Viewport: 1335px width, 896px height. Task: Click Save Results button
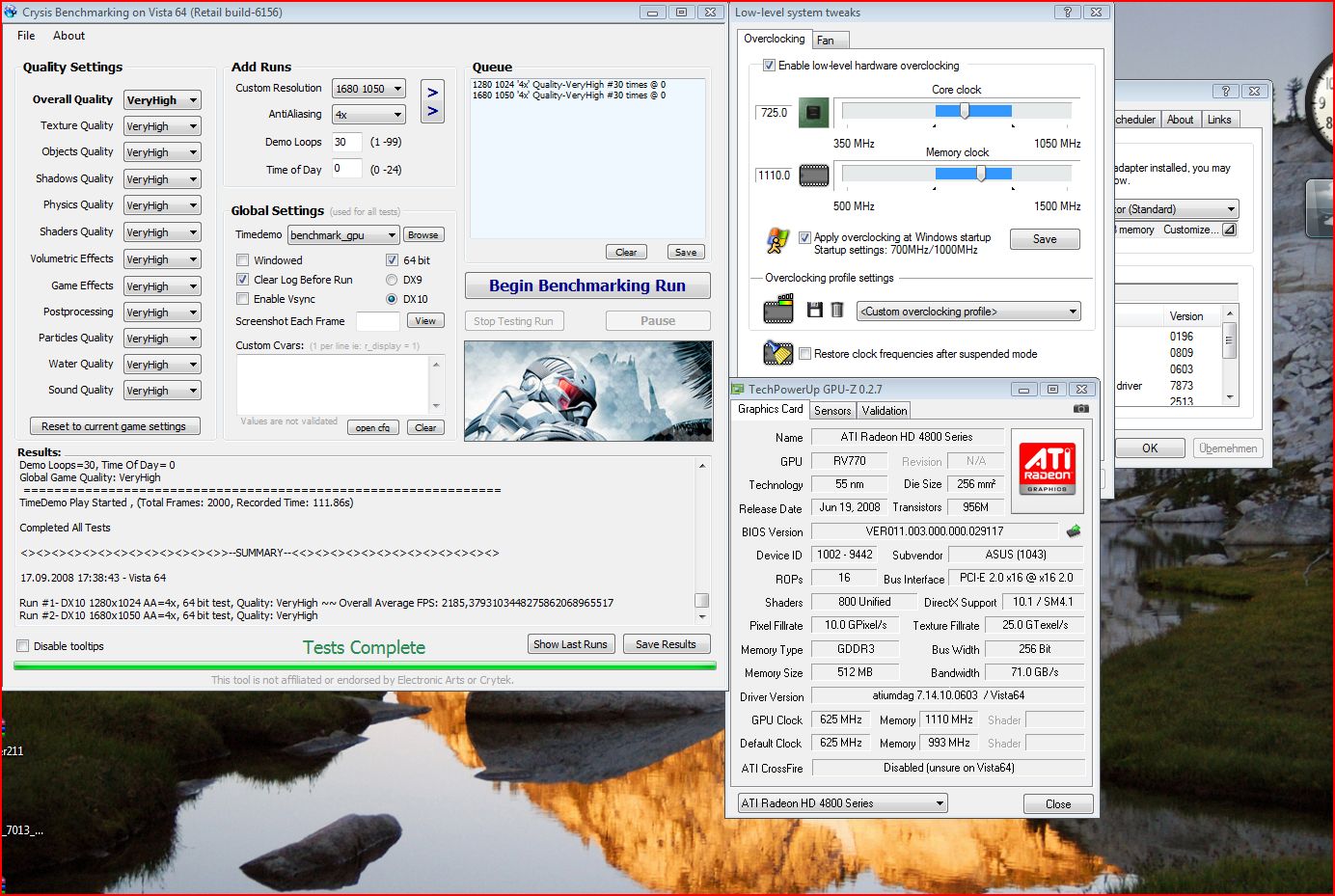(666, 644)
